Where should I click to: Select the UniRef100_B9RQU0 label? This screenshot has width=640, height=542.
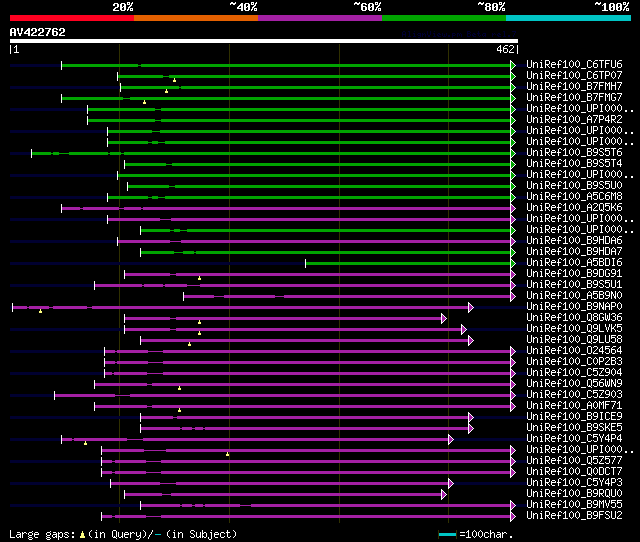[x=574, y=494]
